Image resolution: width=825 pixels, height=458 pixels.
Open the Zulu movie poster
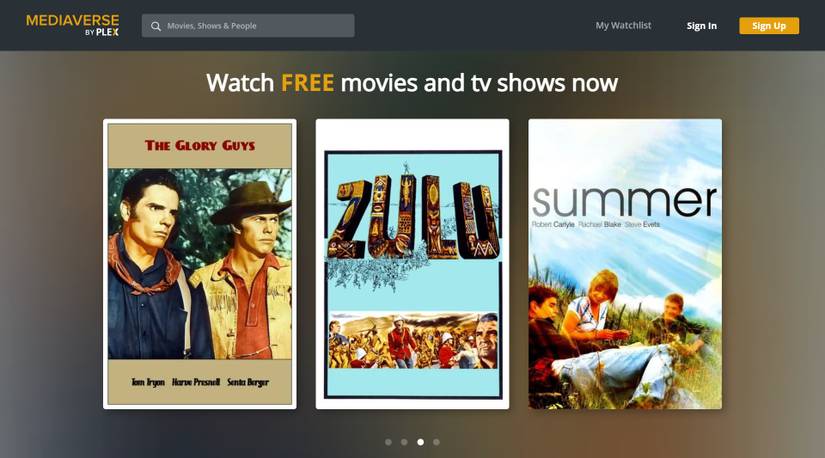(x=412, y=264)
